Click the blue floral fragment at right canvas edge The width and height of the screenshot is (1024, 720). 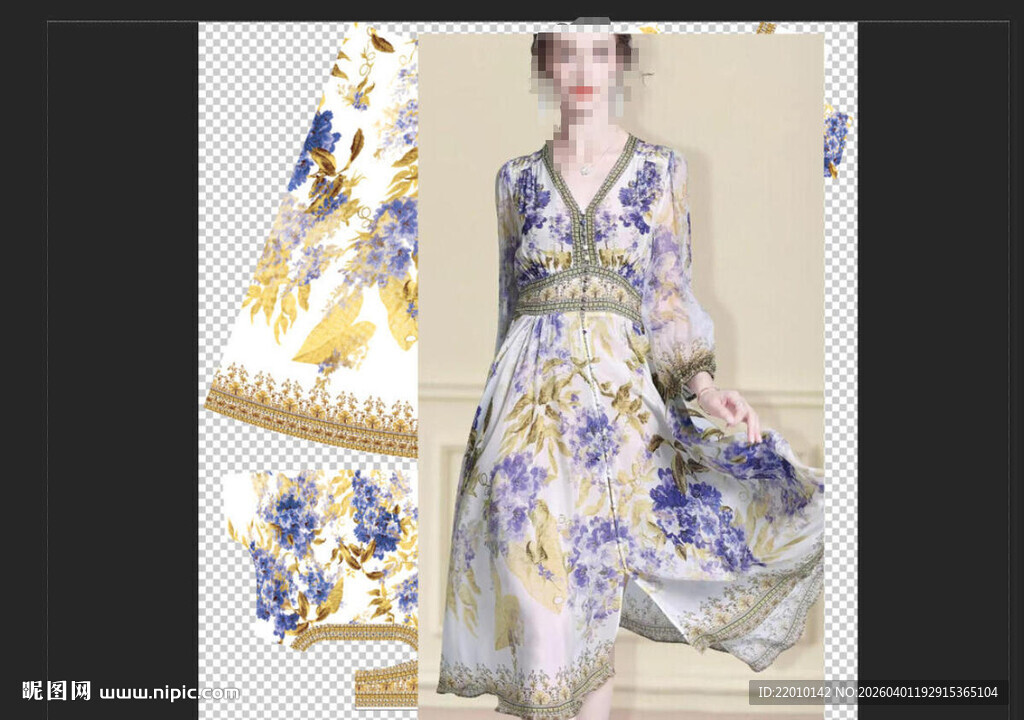click(x=836, y=141)
